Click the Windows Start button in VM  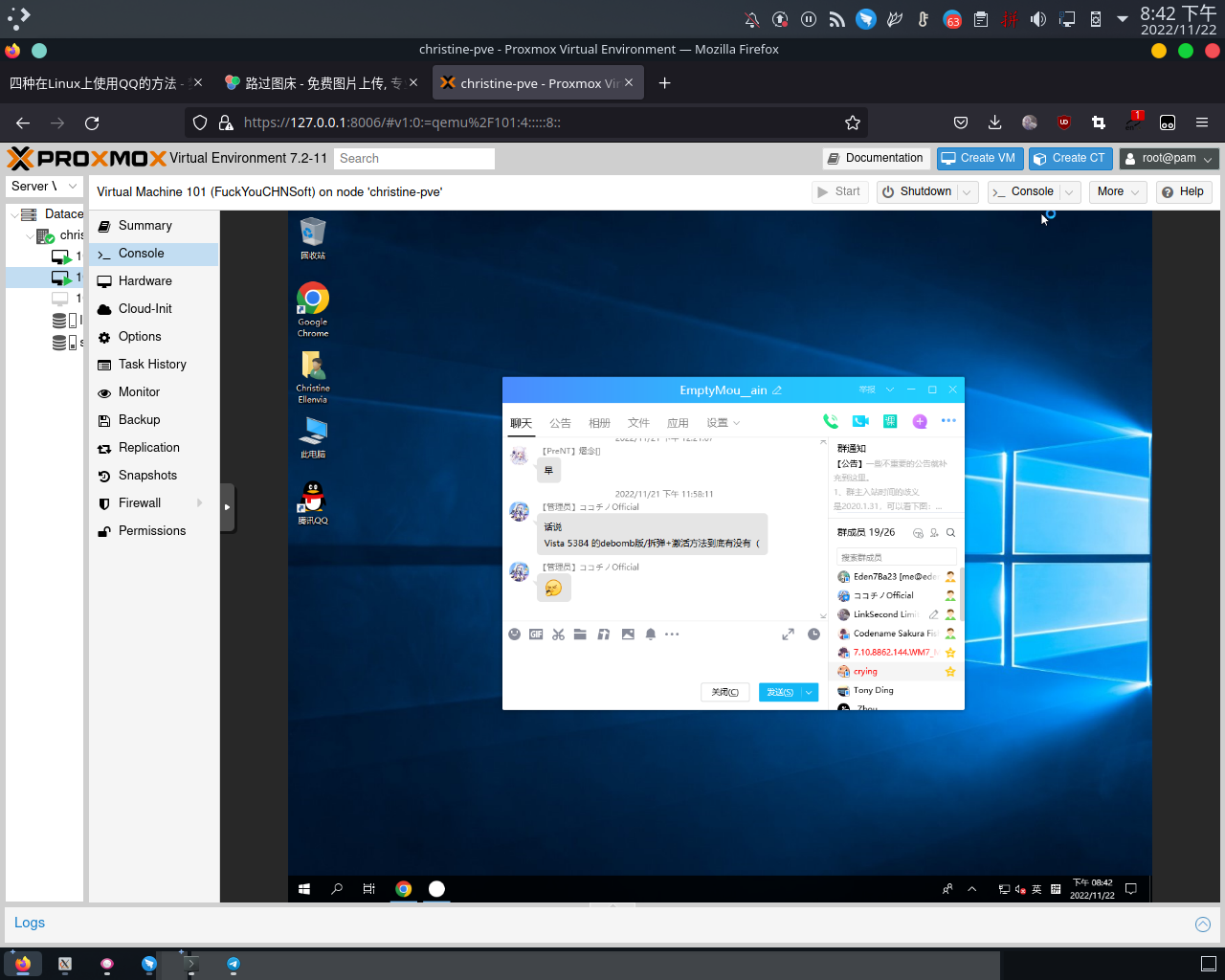tap(304, 889)
